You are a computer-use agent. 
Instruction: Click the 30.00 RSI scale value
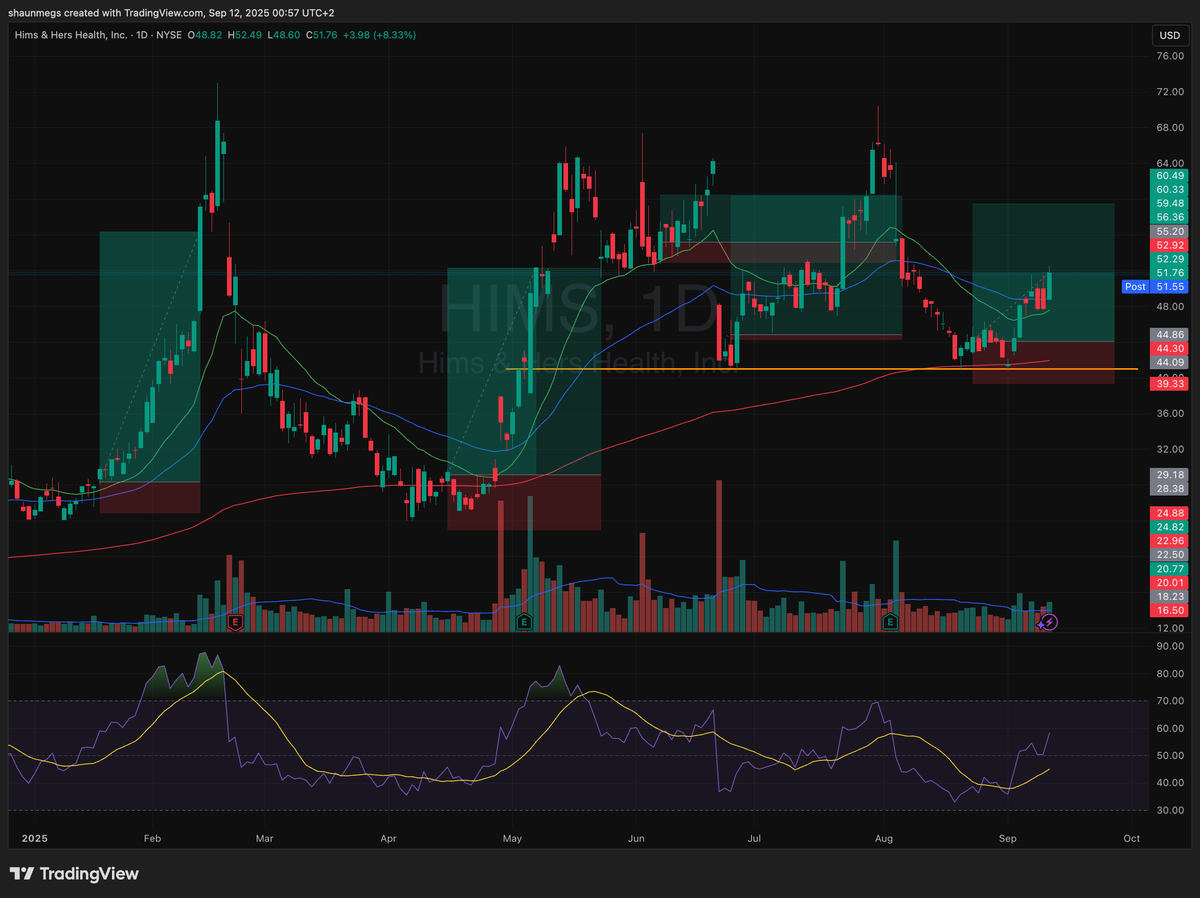pyautogui.click(x=1170, y=810)
